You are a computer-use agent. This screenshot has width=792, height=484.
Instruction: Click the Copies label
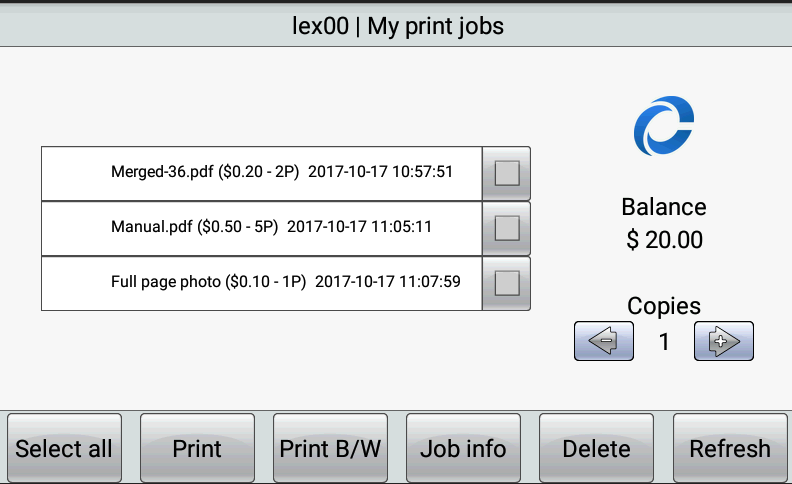coord(664,306)
